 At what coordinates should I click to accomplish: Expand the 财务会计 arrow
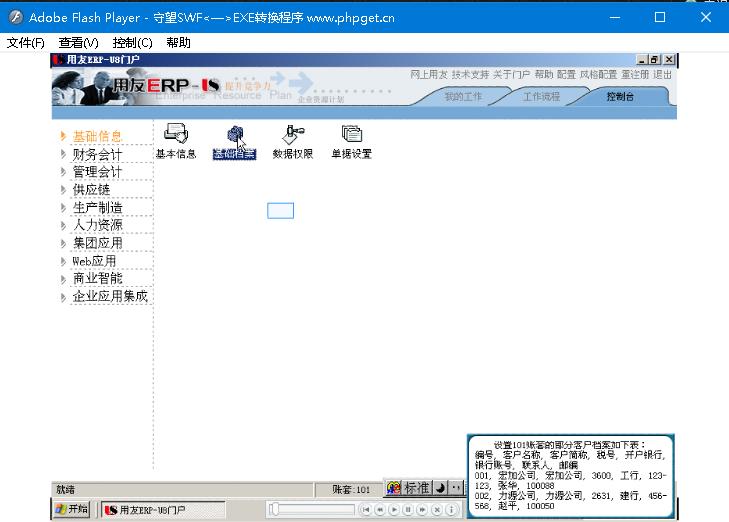pos(63,153)
